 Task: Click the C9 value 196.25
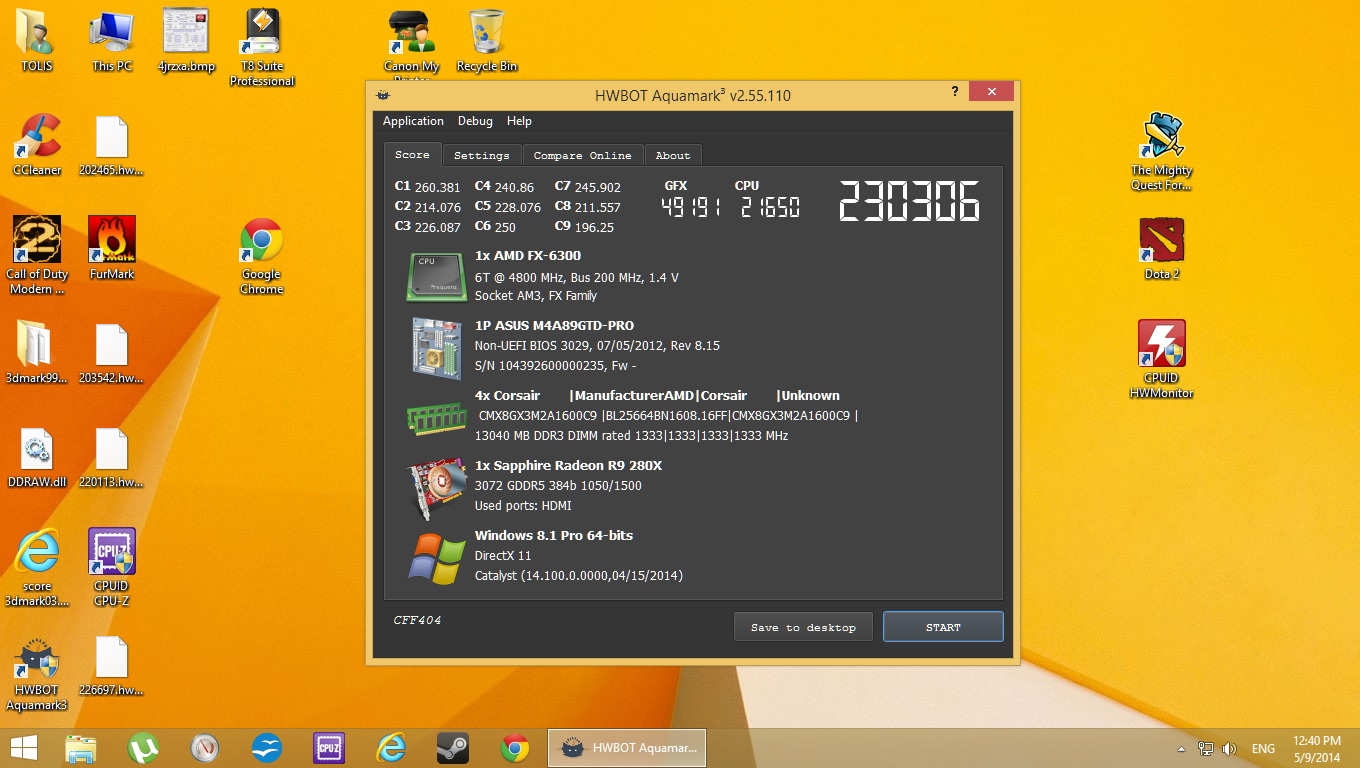(594, 227)
